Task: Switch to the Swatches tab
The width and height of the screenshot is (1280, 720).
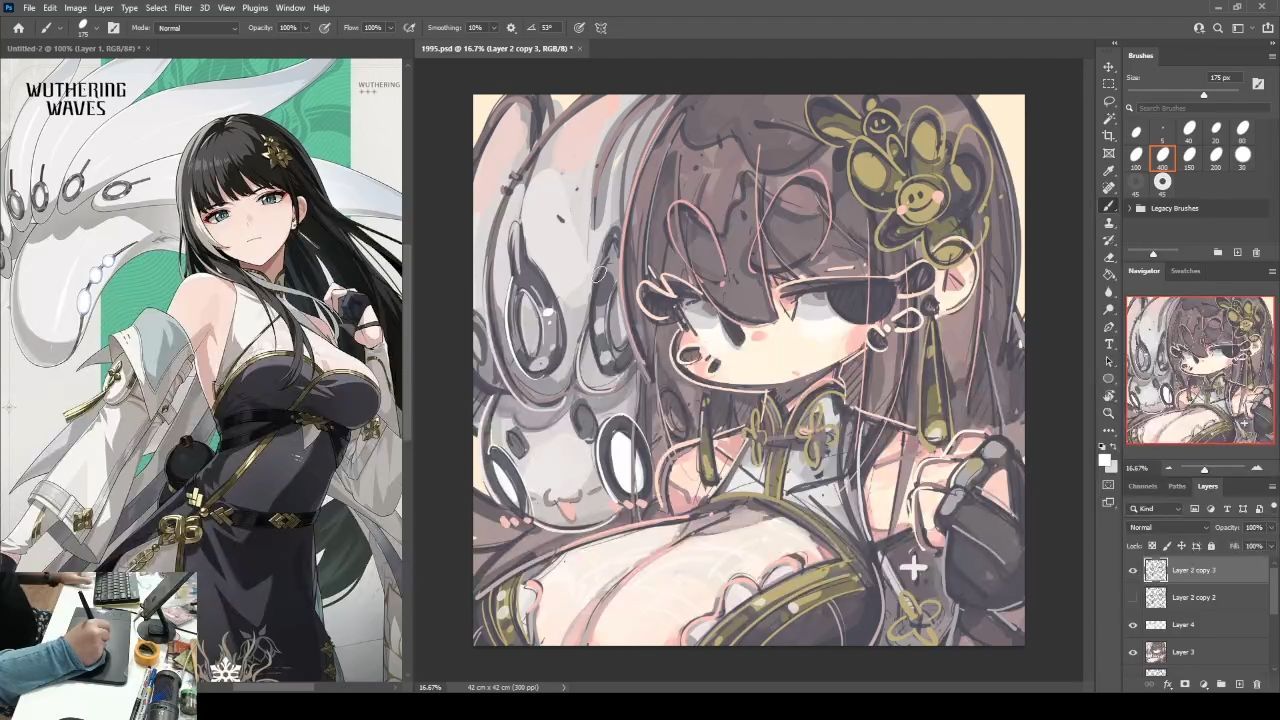Action: (1185, 271)
